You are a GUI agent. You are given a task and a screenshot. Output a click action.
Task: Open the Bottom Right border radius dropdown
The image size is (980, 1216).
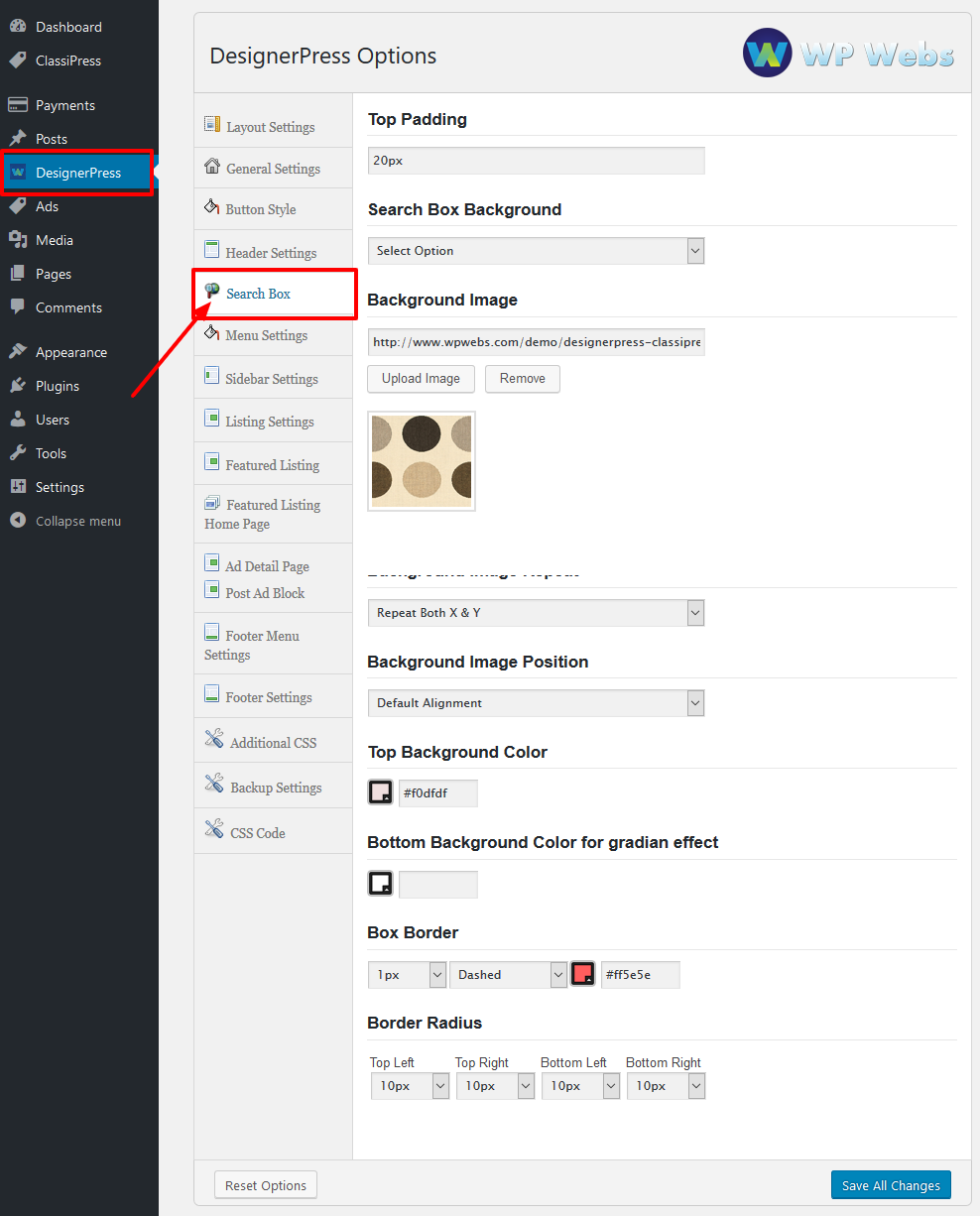[667, 1086]
